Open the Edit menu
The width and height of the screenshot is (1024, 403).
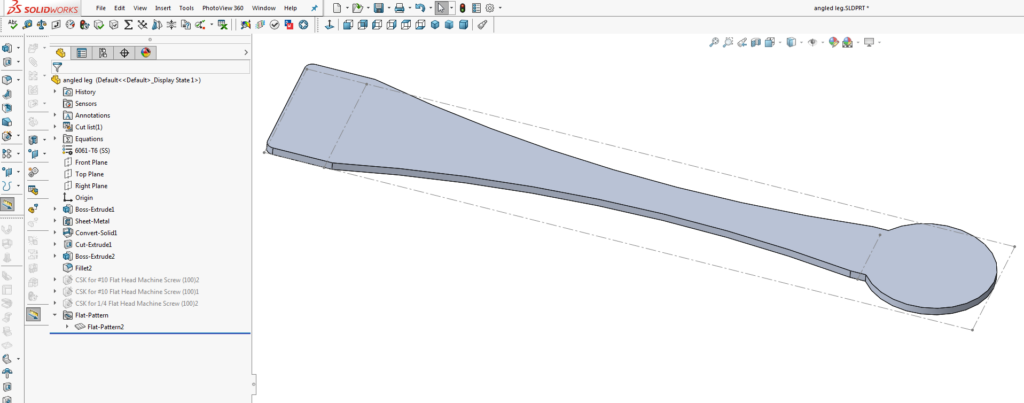pos(120,8)
